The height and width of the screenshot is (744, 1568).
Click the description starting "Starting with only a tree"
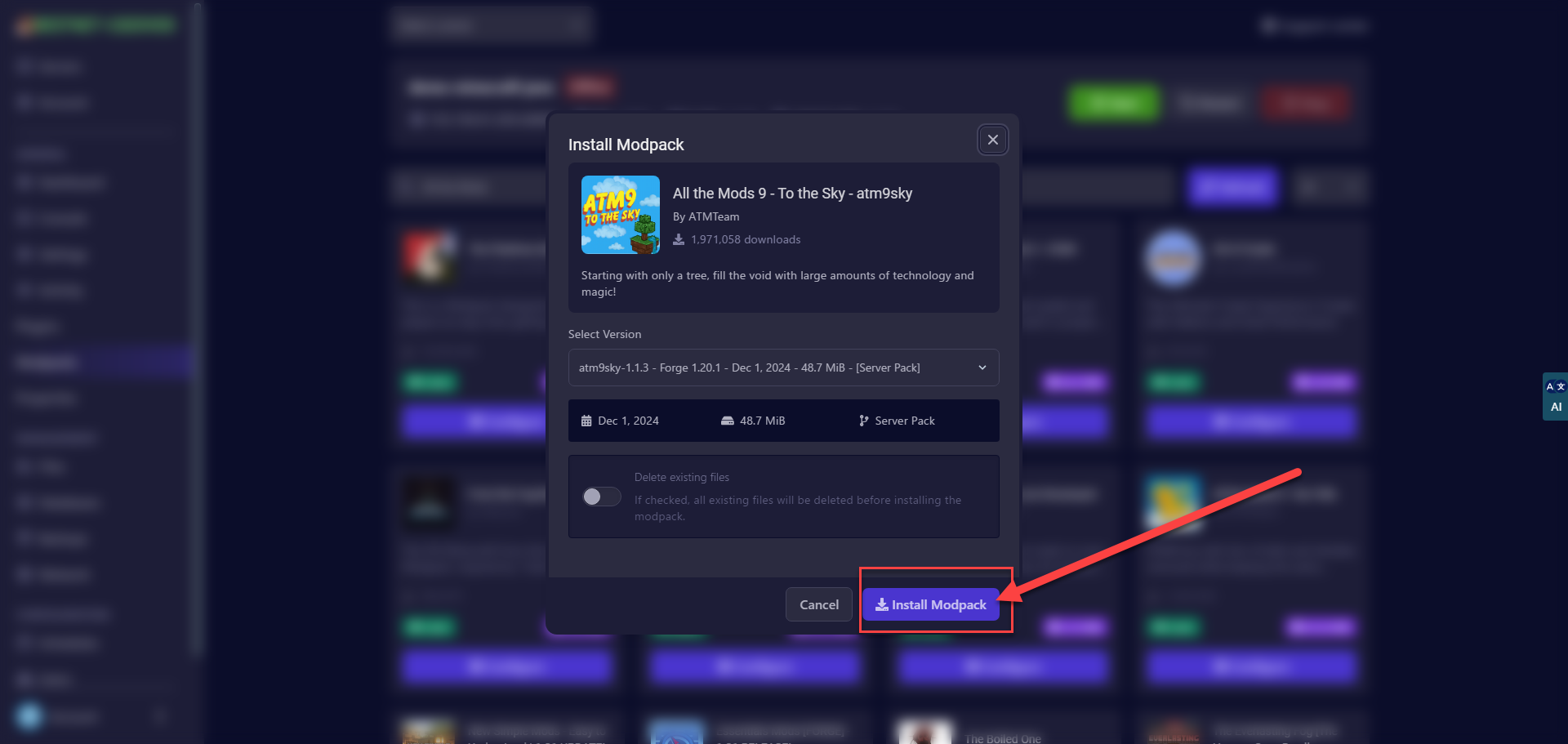pos(777,283)
